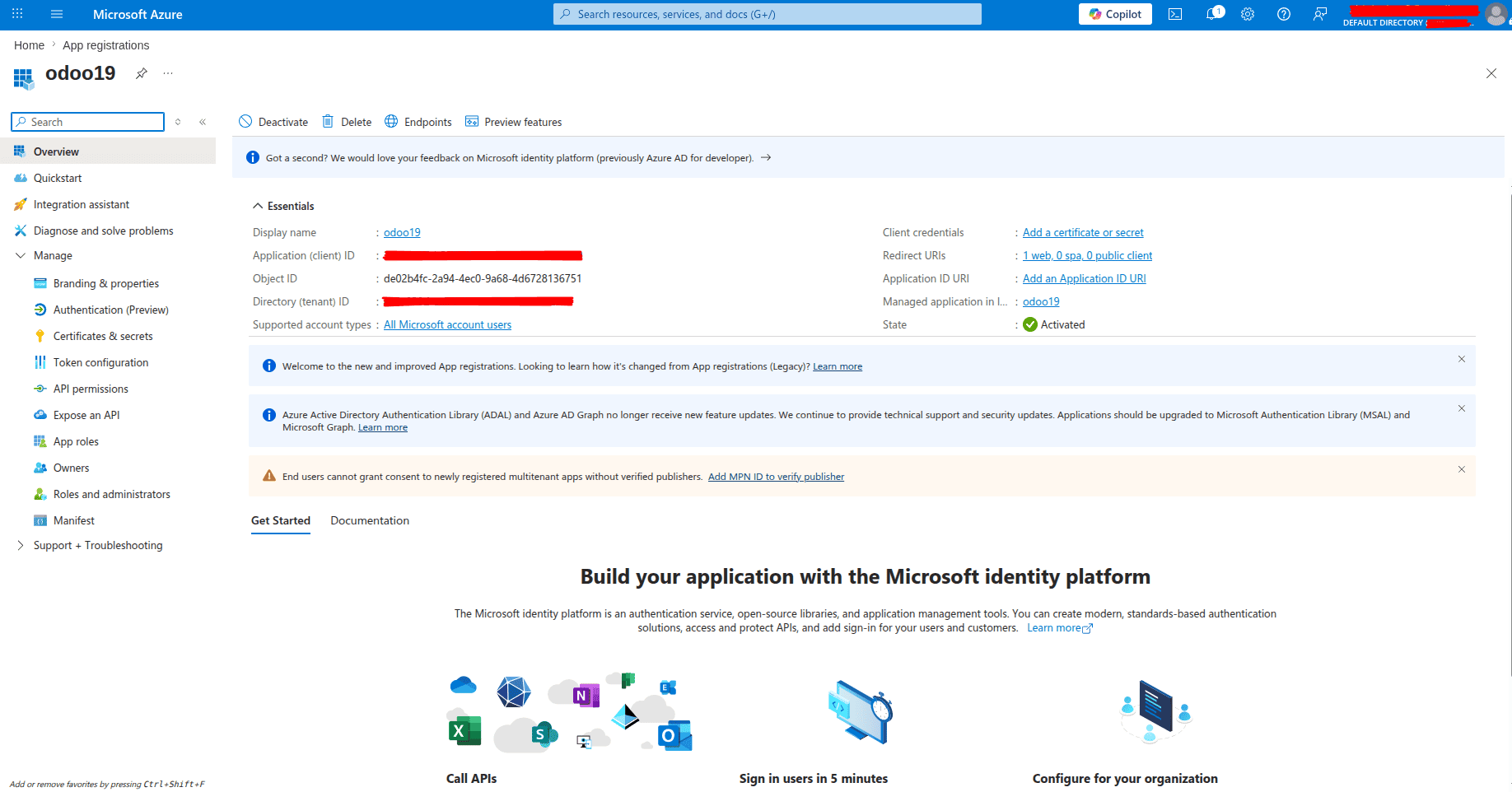Image resolution: width=1512 pixels, height=792 pixels.
Task: Open account avatar menu
Action: 1496,14
